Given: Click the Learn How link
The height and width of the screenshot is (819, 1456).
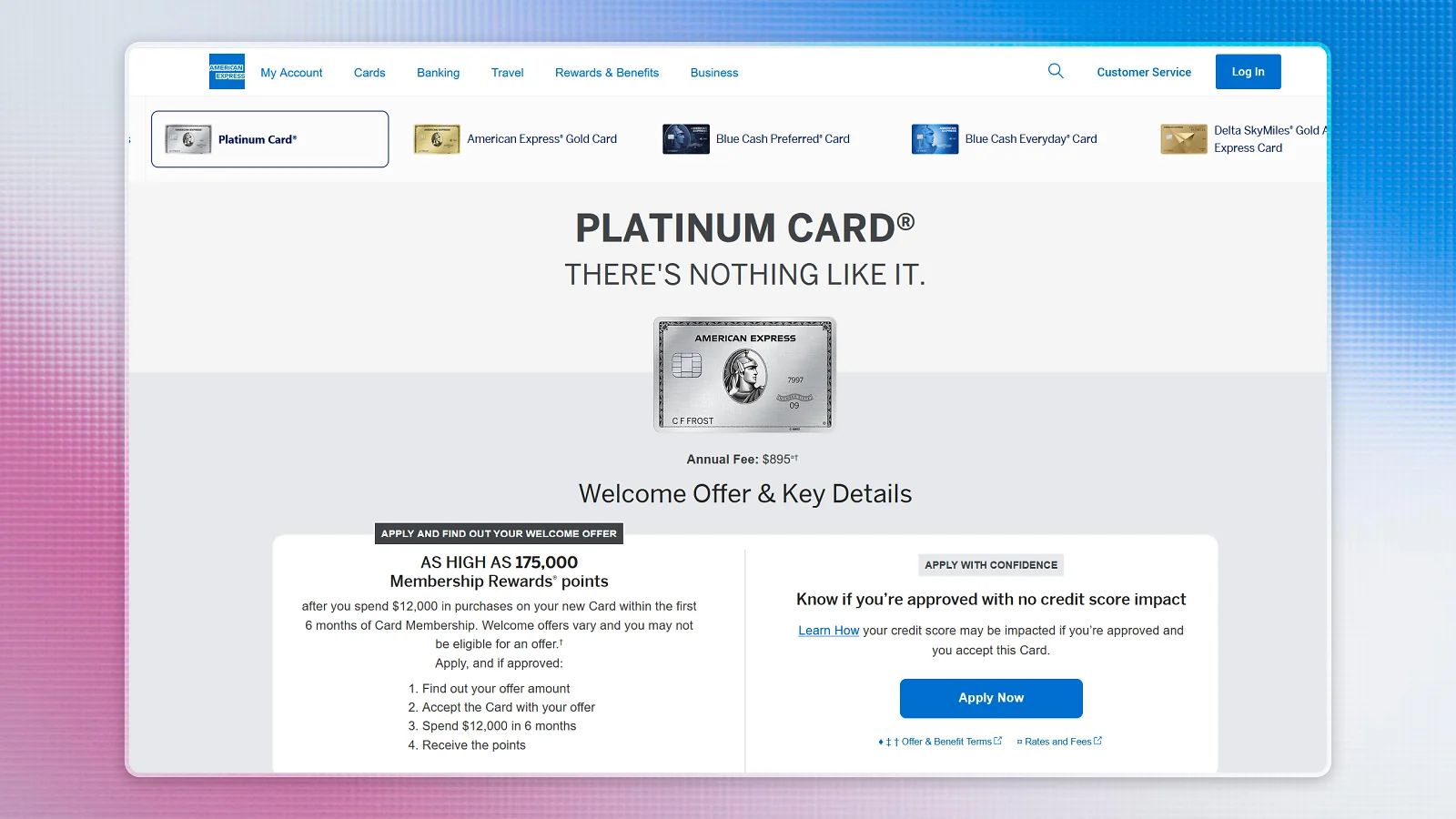Looking at the screenshot, I should (829, 631).
